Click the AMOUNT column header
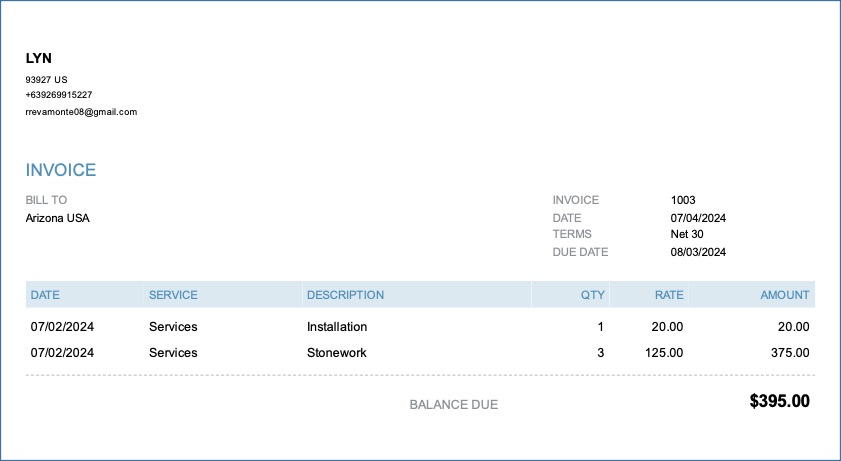The image size is (841, 461). [x=784, y=295]
